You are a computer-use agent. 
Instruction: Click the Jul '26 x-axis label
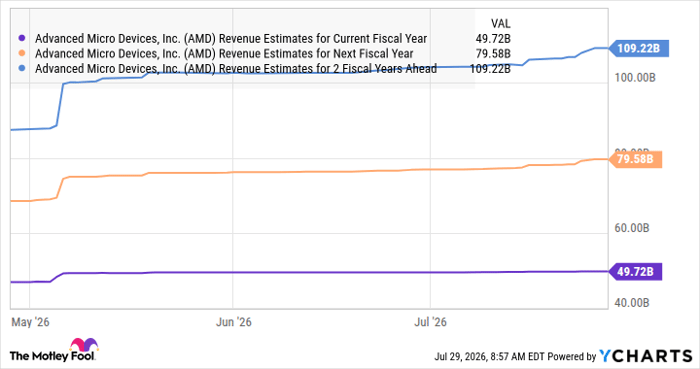click(430, 322)
